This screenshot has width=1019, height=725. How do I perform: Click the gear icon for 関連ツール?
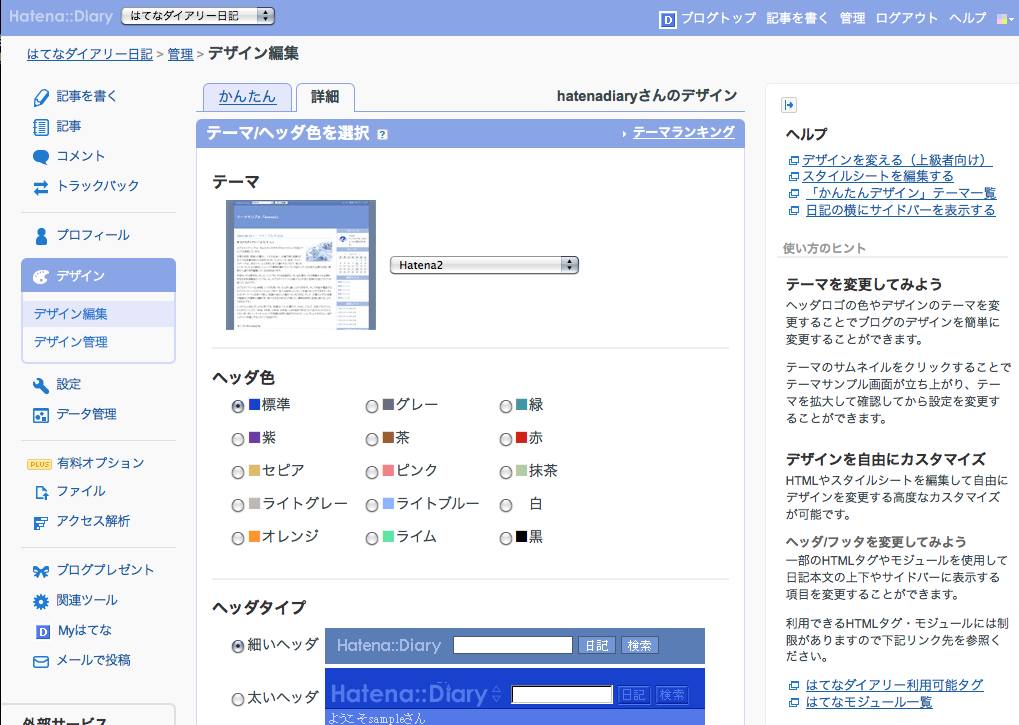(x=40, y=602)
